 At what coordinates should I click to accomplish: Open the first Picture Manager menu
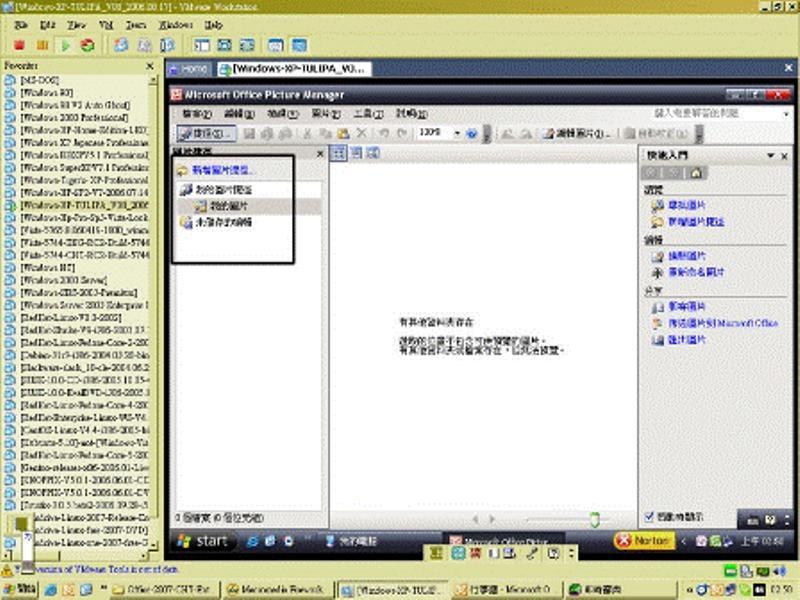196,114
